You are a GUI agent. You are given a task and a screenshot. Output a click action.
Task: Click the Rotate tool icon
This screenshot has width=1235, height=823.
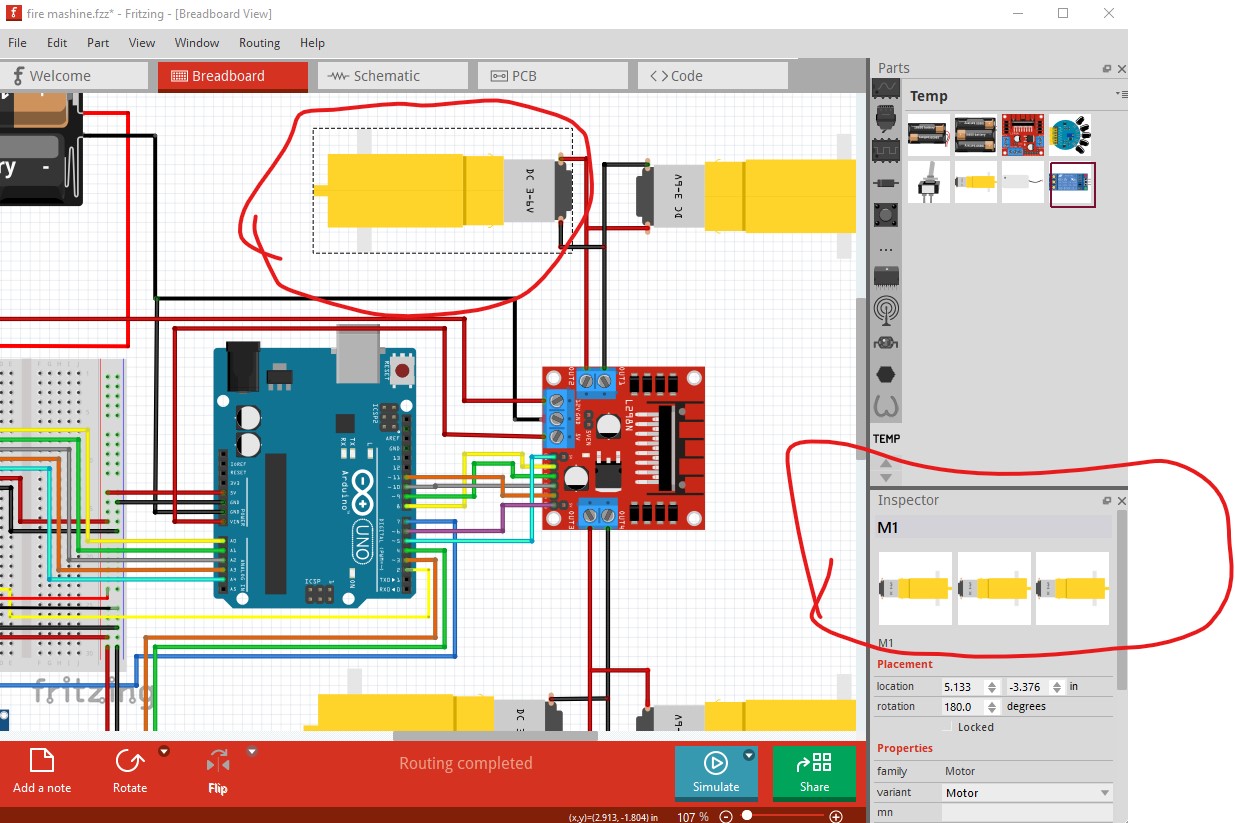pos(129,762)
